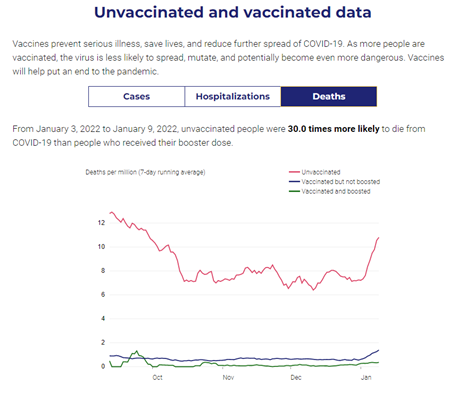Click the blue Vaccinated but not boosted swatch
Image resolution: width=457 pixels, height=393 pixels.
pyautogui.click(x=294, y=182)
